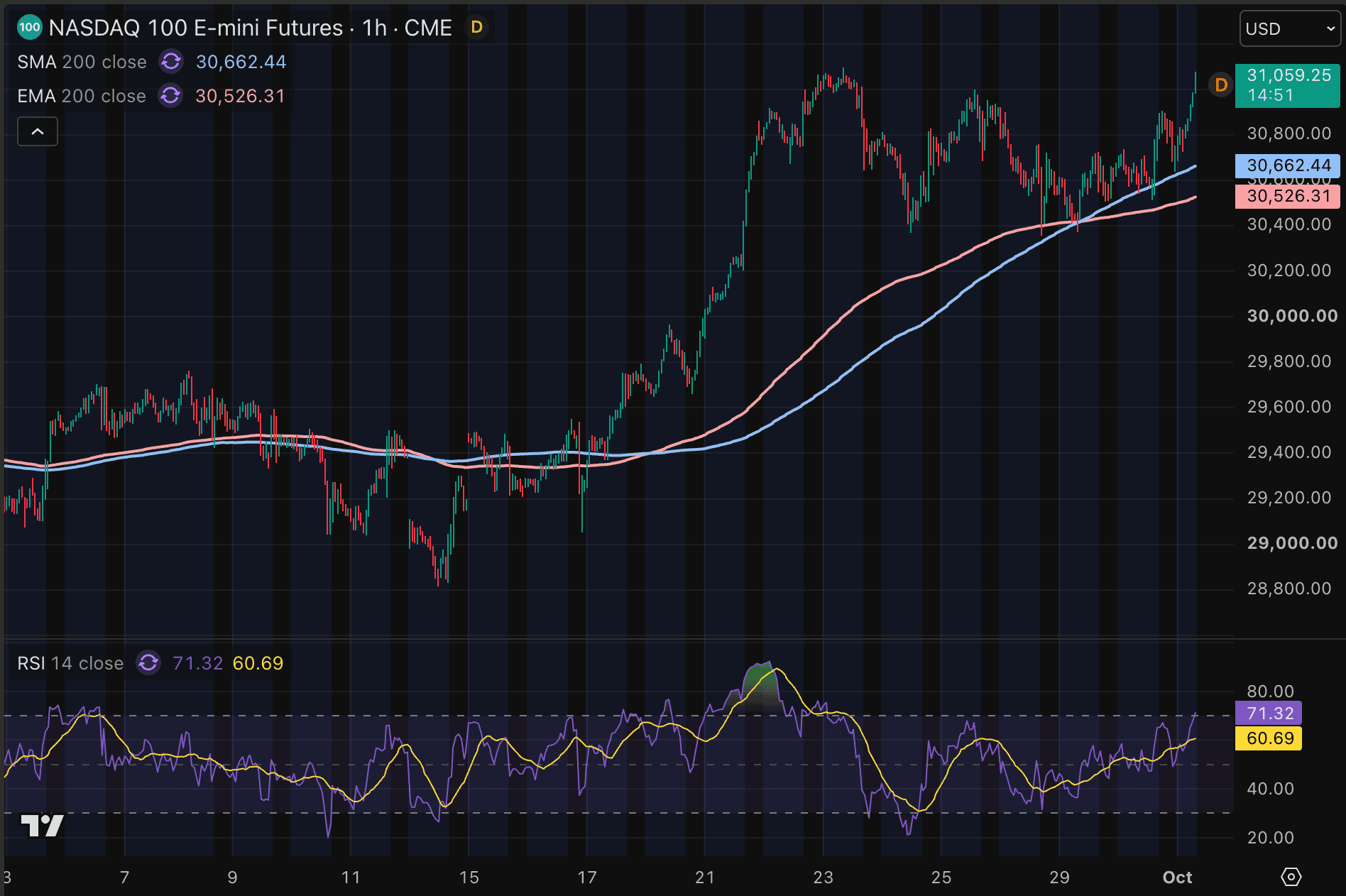Click the SMA value 30,662.44 in the legend

(241, 62)
